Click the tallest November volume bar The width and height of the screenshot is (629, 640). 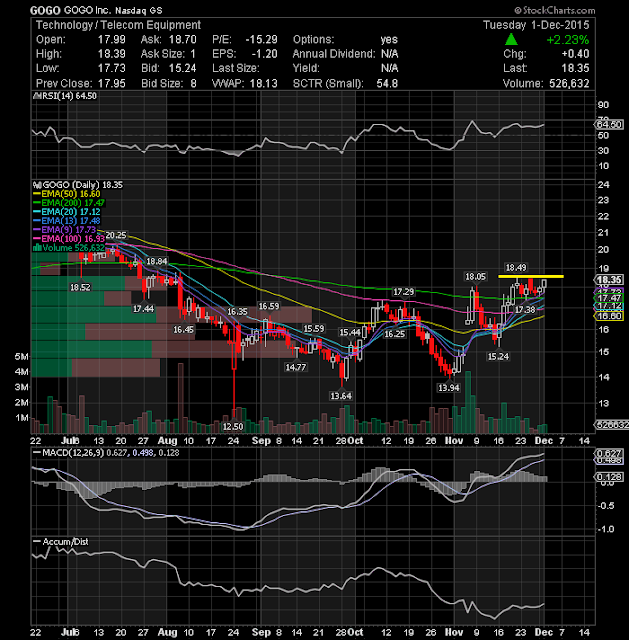click(x=468, y=402)
